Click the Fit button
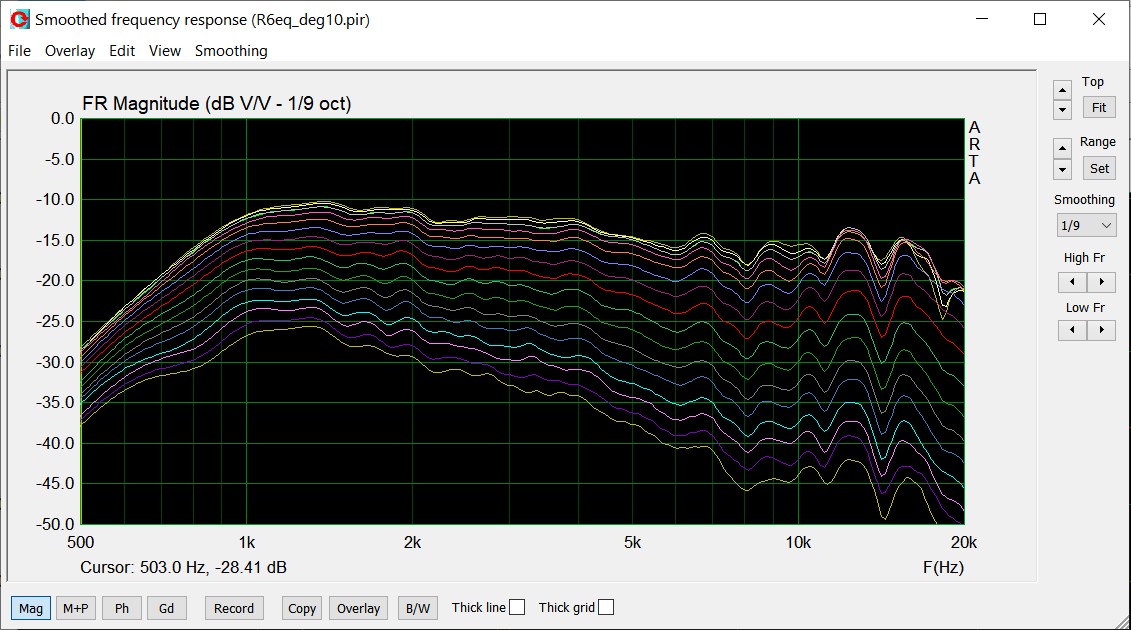The width and height of the screenshot is (1131, 630). pos(1099,108)
